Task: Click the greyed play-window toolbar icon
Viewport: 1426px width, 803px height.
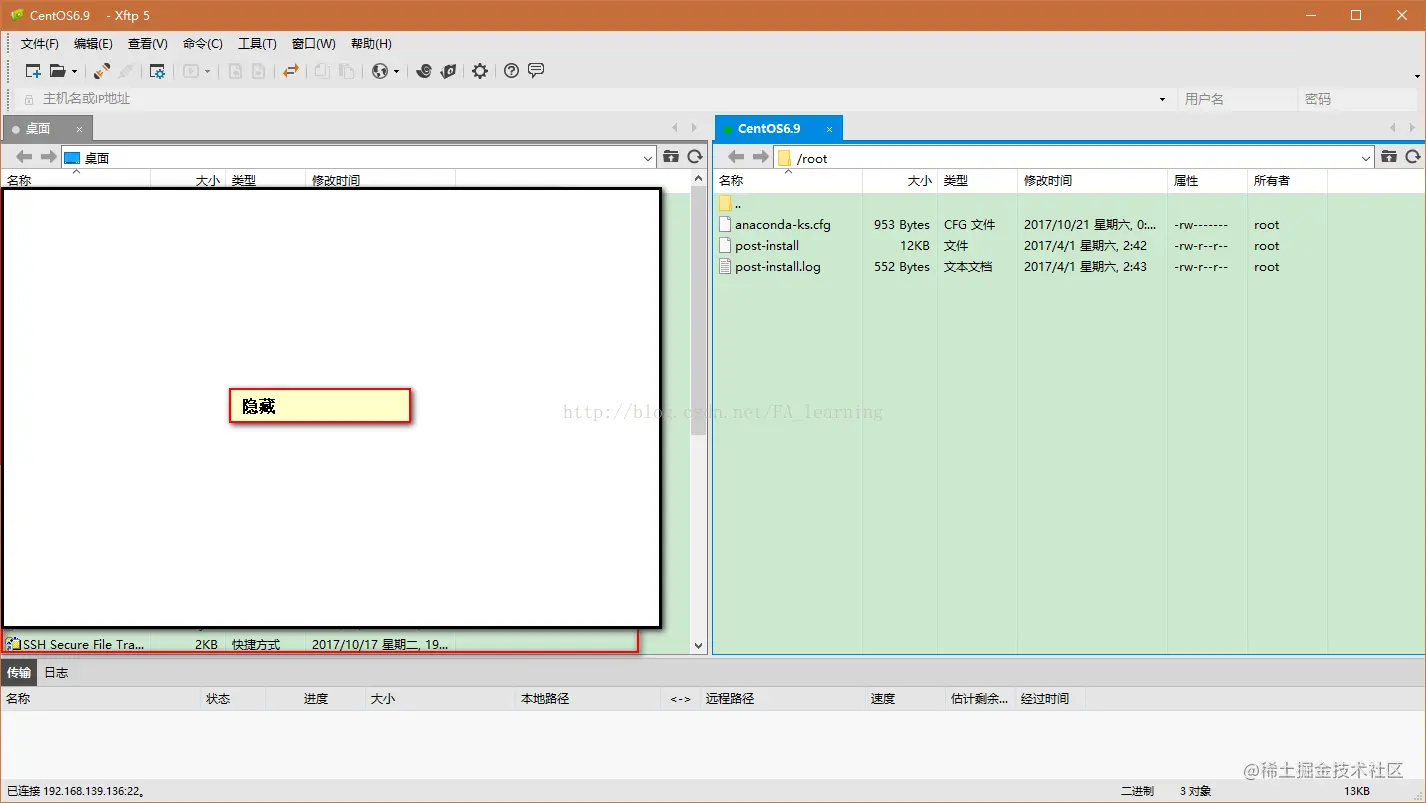Action: tap(190, 71)
